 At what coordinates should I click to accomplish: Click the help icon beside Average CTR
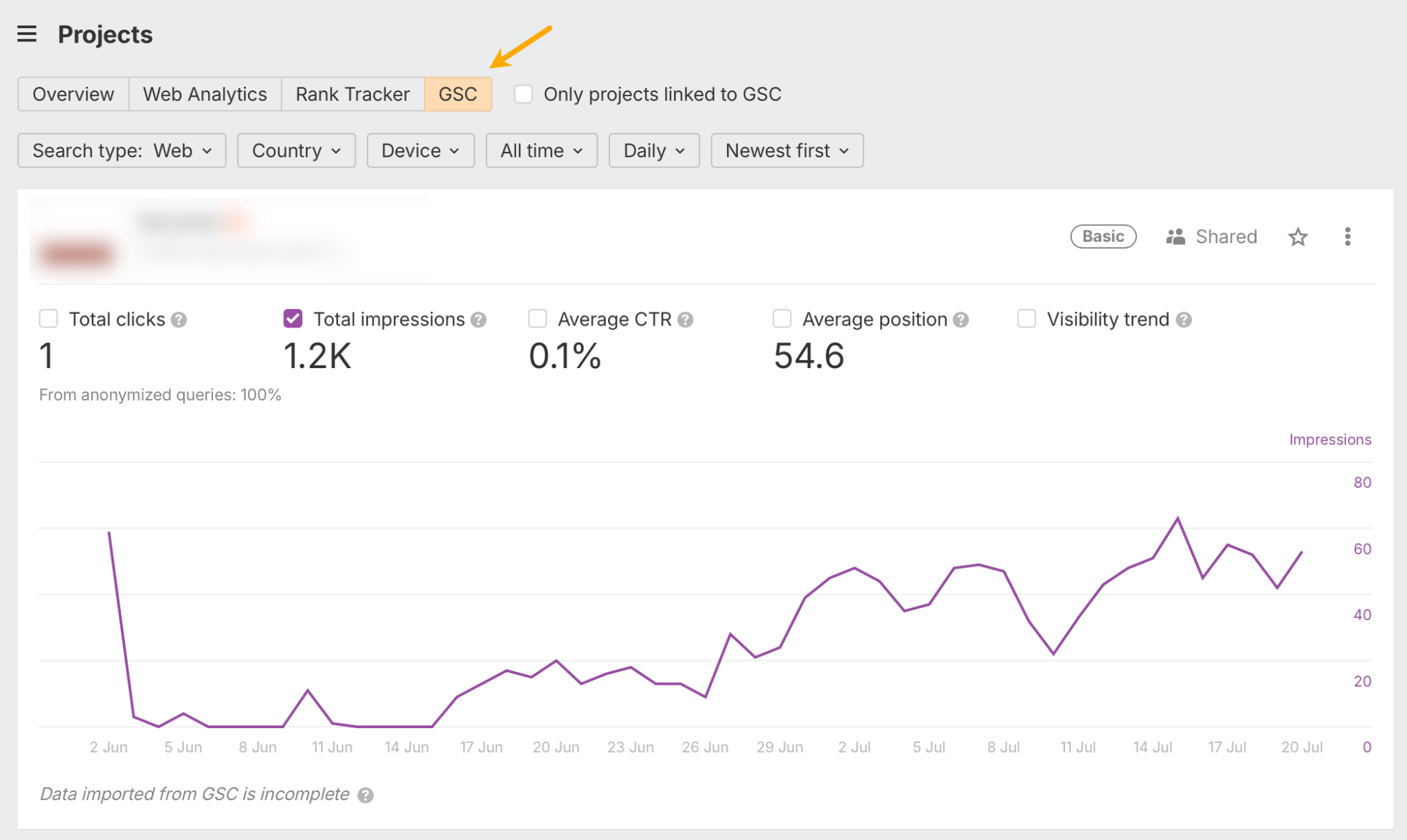[685, 320]
